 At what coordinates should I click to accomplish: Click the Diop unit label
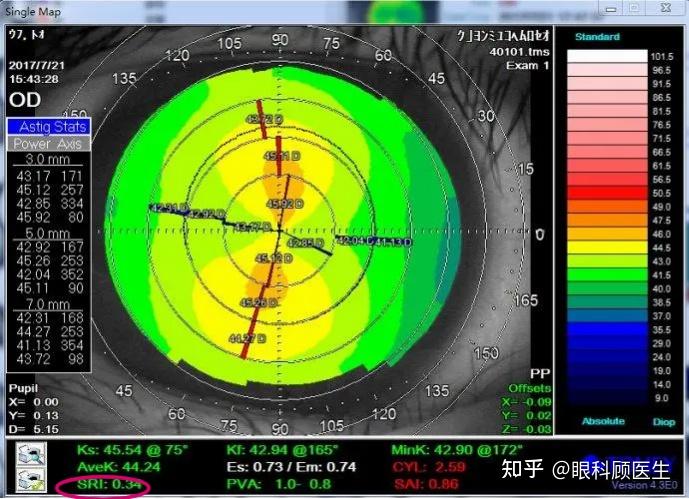(664, 422)
